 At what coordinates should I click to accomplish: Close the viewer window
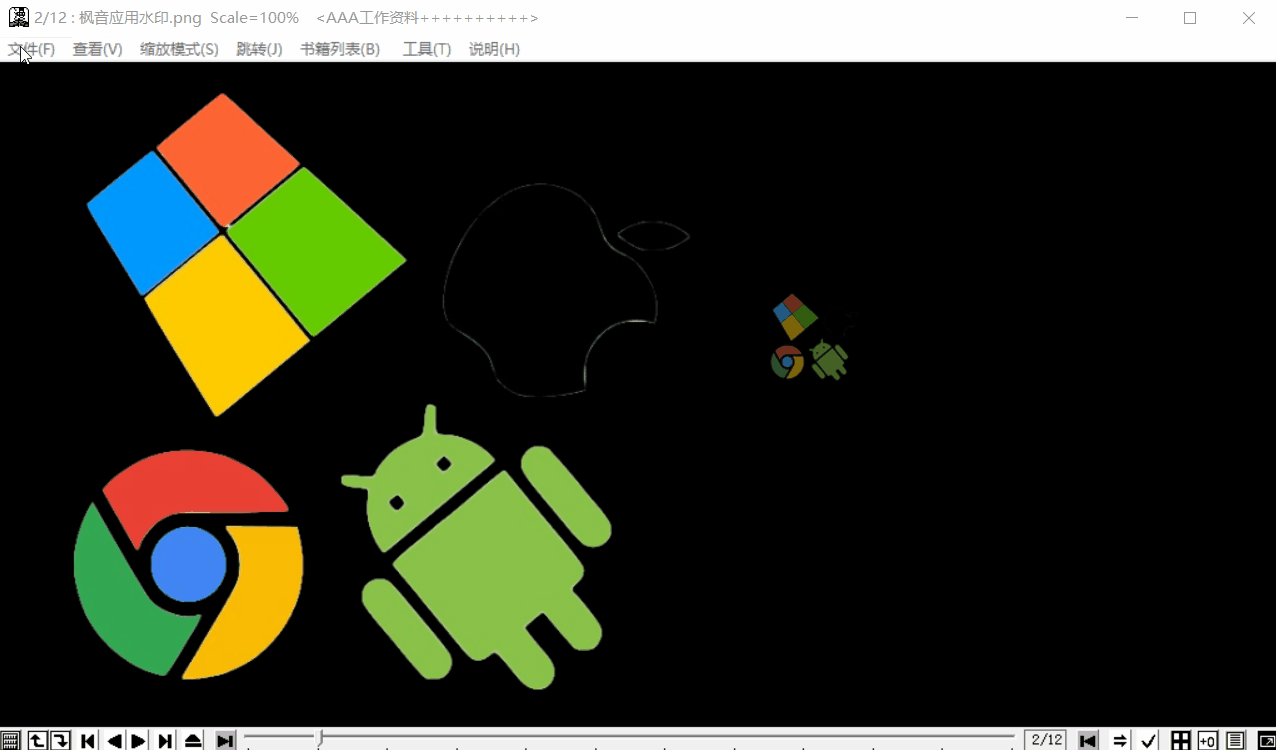(x=1248, y=17)
